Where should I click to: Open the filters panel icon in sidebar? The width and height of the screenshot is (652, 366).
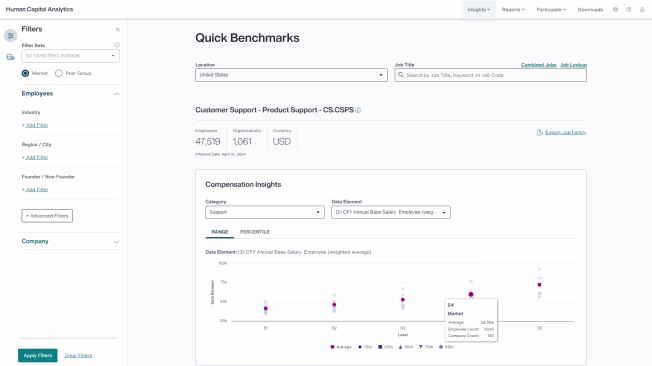click(10, 36)
